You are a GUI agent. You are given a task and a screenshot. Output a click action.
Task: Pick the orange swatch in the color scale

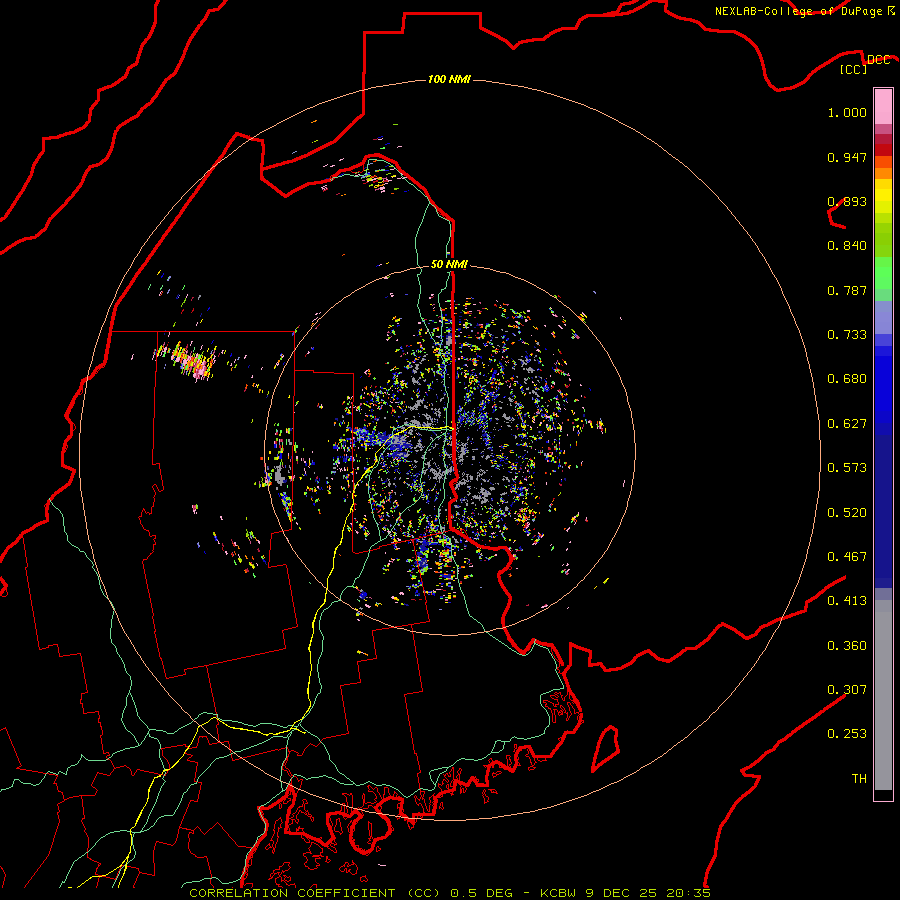tap(883, 173)
